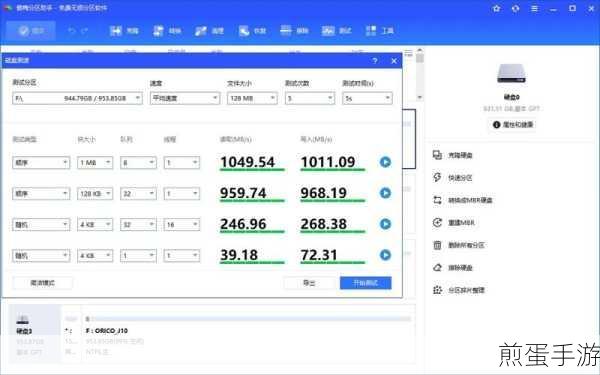
Task: Click the list view toggle above the scrollbar
Action: coord(409,53)
